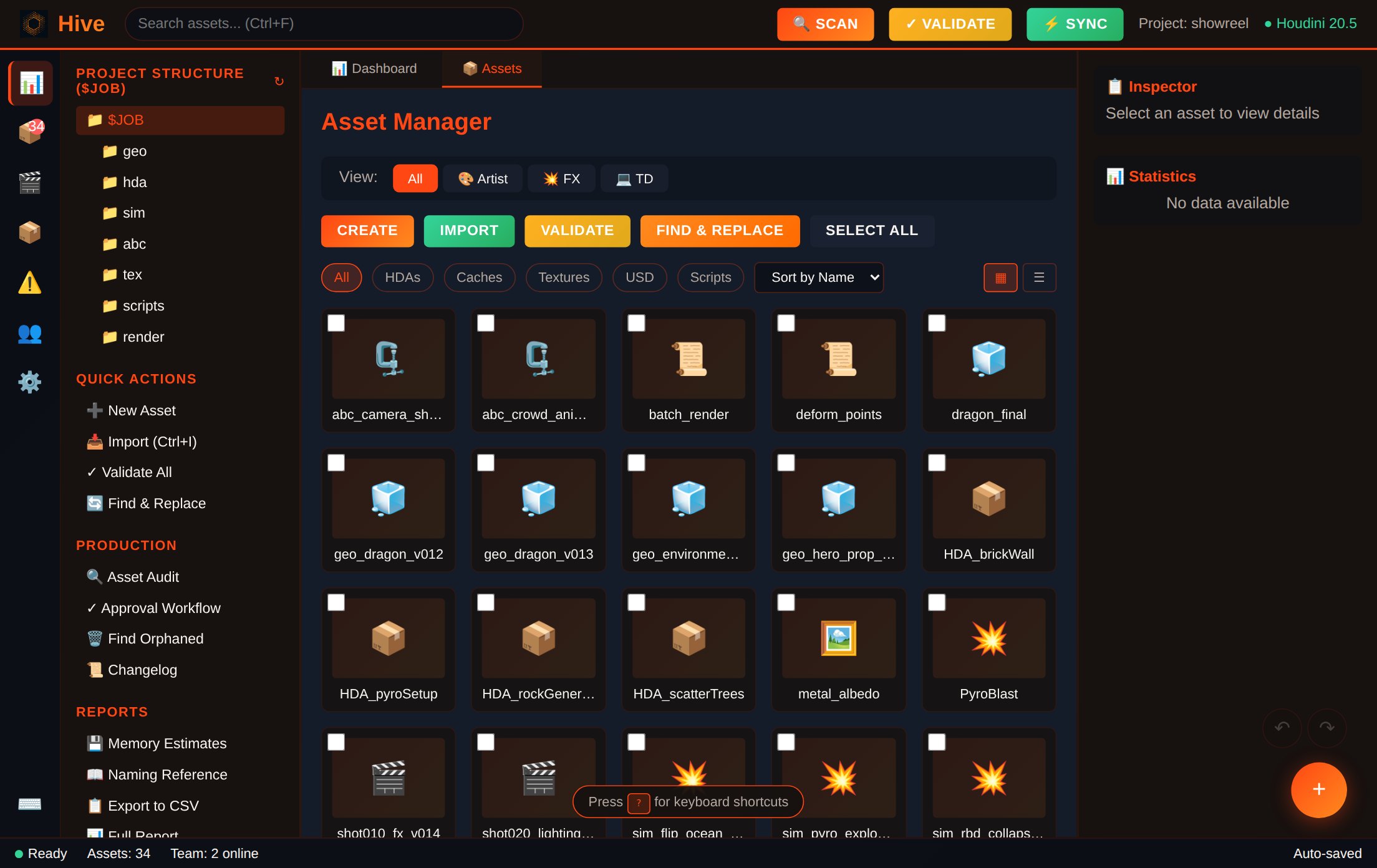Switch to the Assets tab
The height and width of the screenshot is (868, 1377).
pos(492,69)
